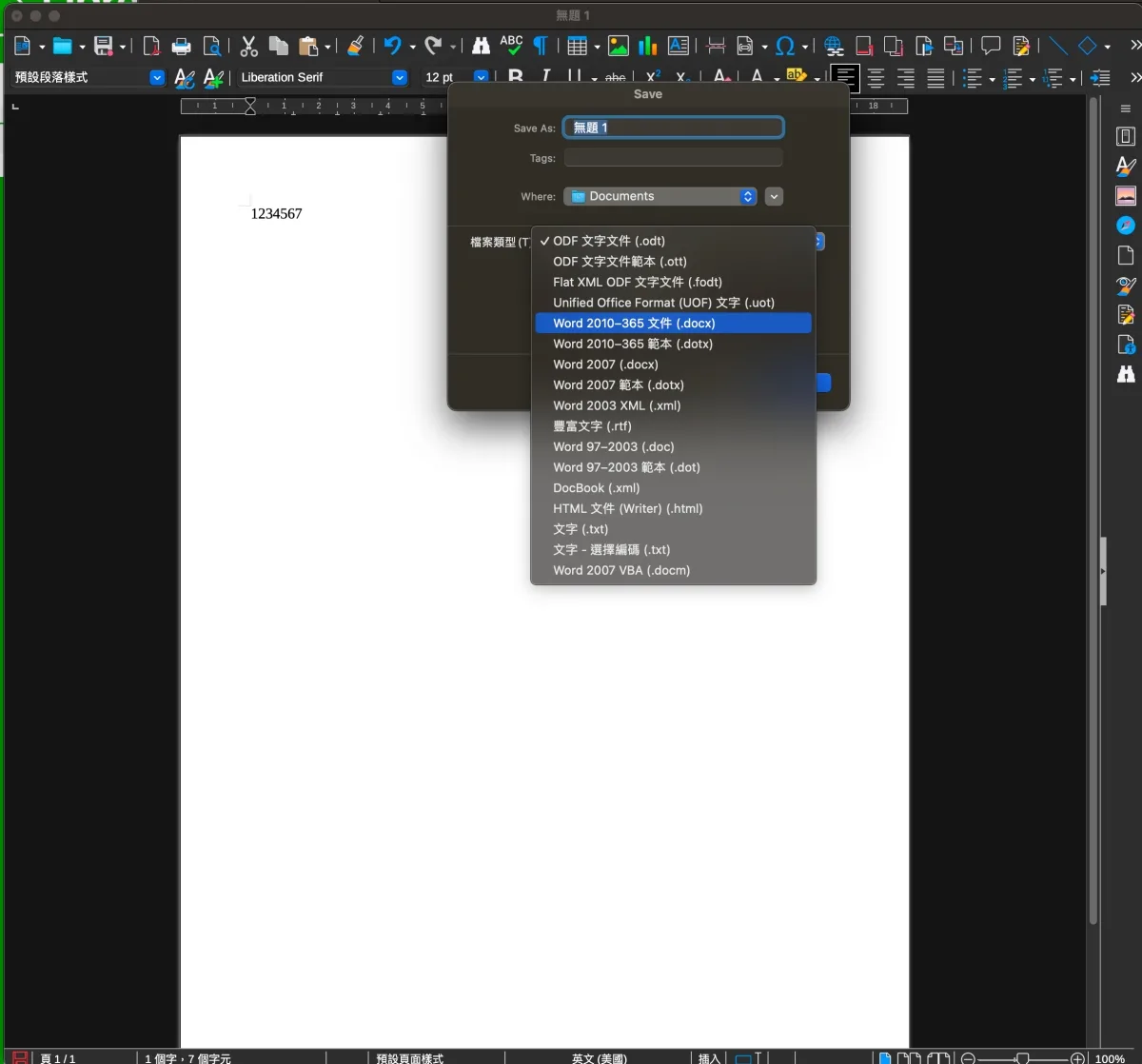Screen dimensions: 1142x1064
Task: Click the Insert Chart icon
Action: pos(648,46)
